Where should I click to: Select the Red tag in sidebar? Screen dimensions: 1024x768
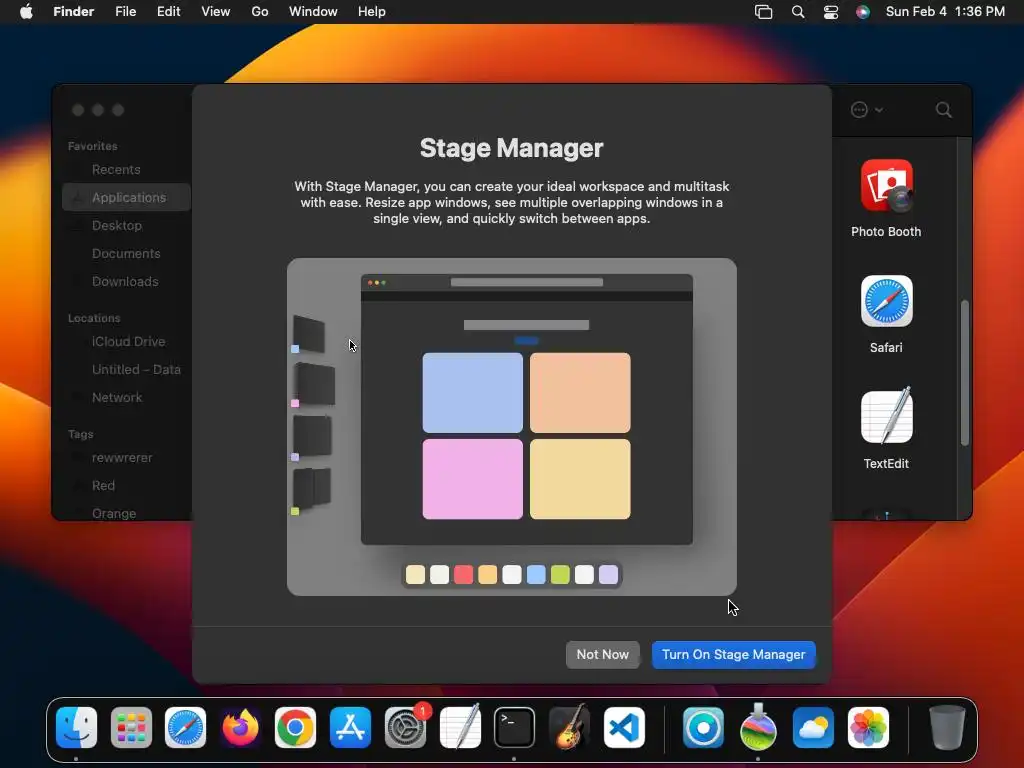pyautogui.click(x=103, y=486)
